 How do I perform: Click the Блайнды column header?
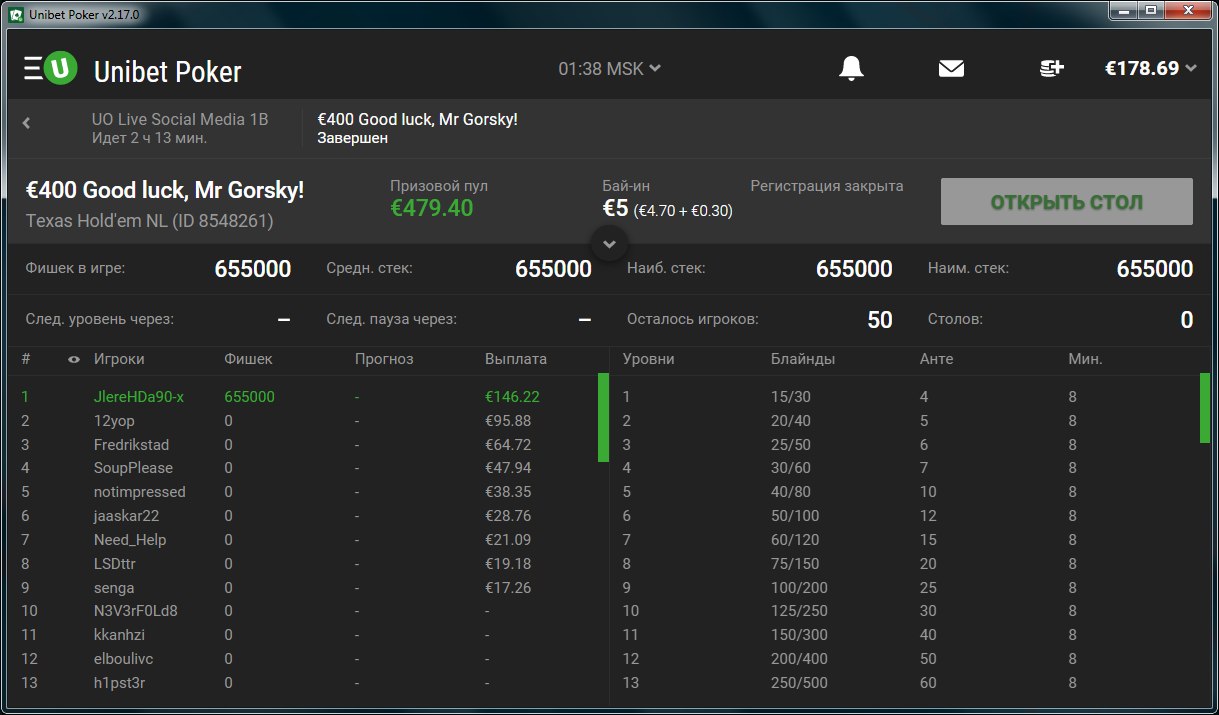[803, 359]
